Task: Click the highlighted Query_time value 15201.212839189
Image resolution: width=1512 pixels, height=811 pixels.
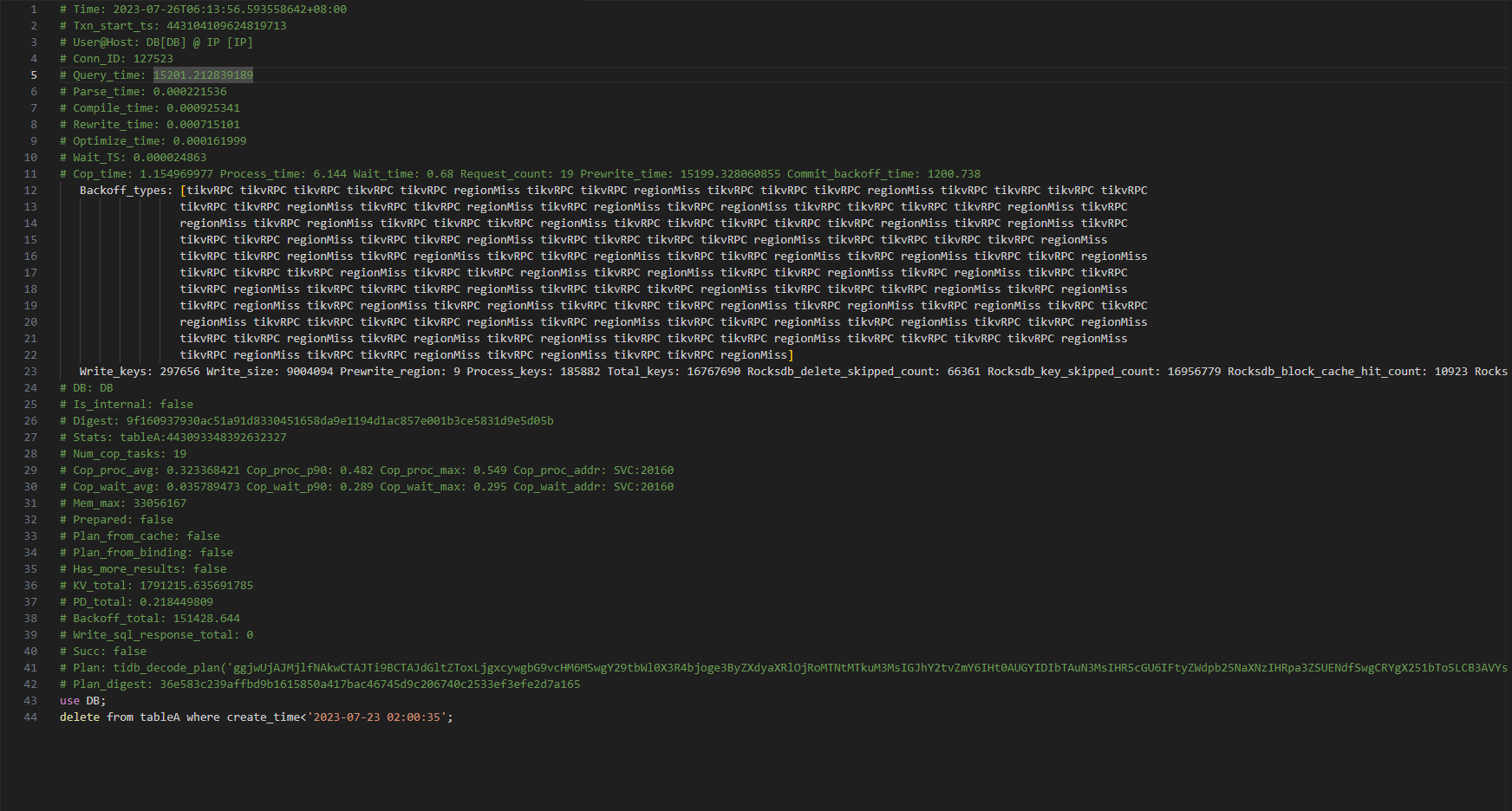Action: (x=203, y=75)
